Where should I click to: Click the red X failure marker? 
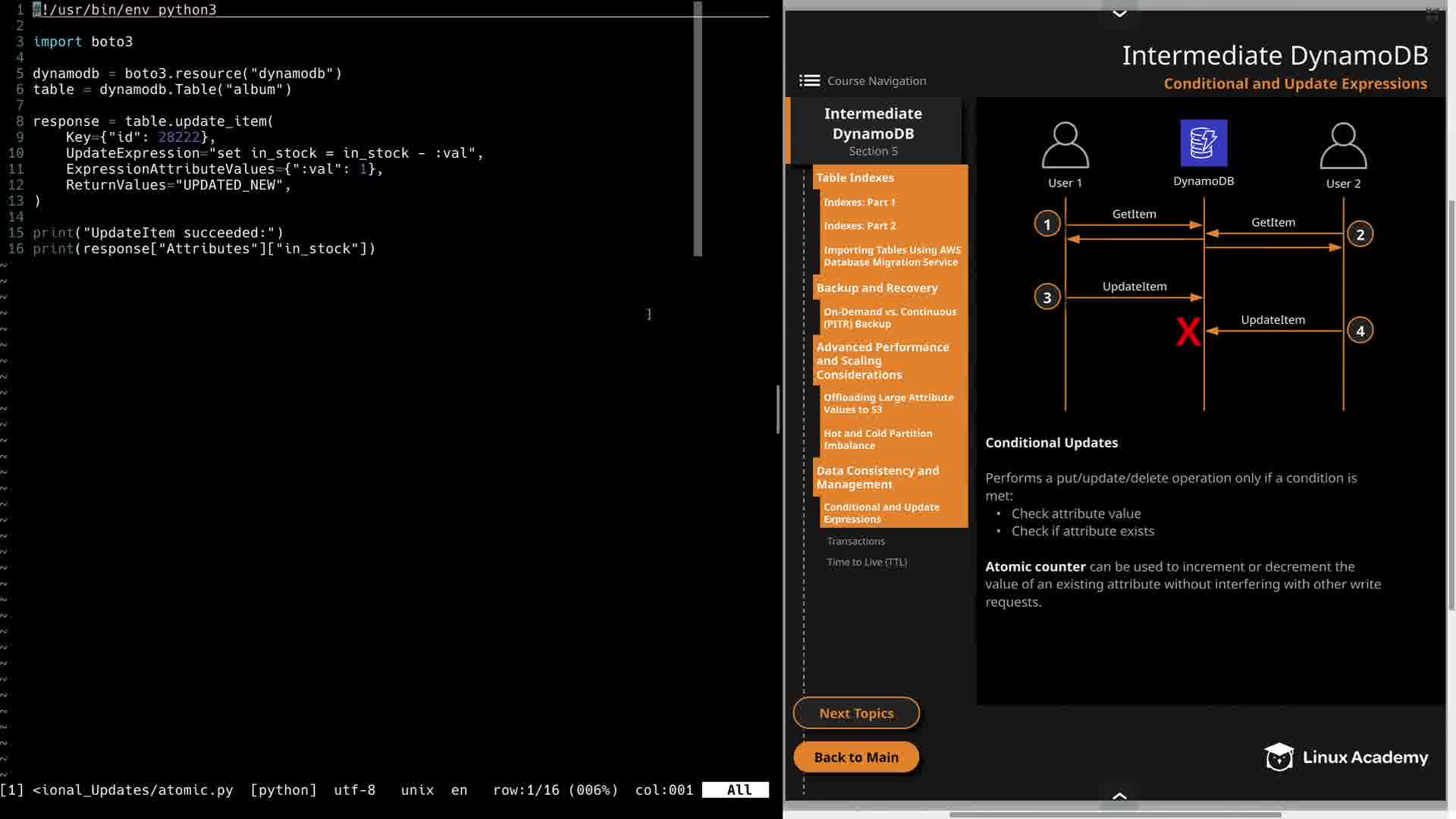point(1188,331)
